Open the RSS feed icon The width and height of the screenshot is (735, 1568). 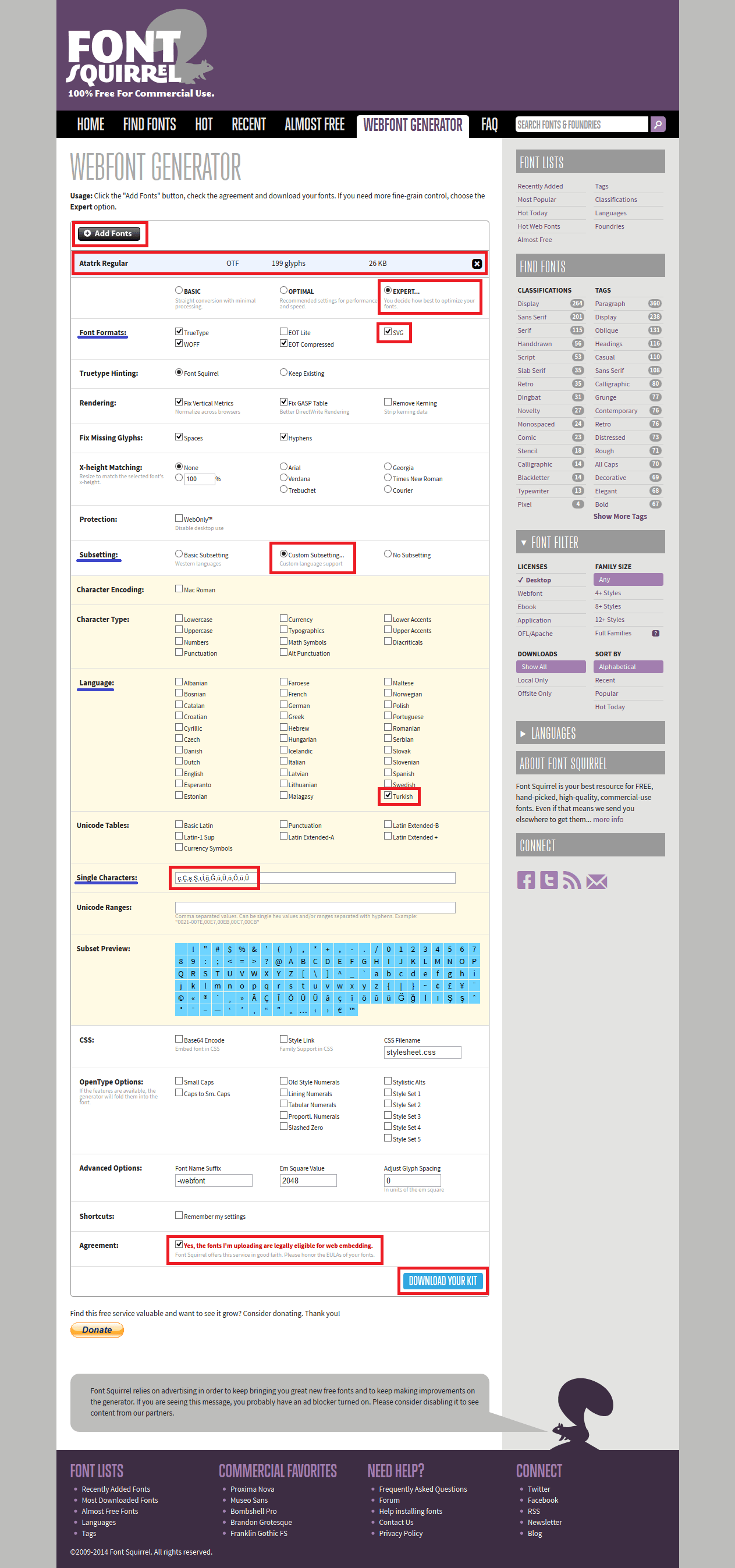571,880
